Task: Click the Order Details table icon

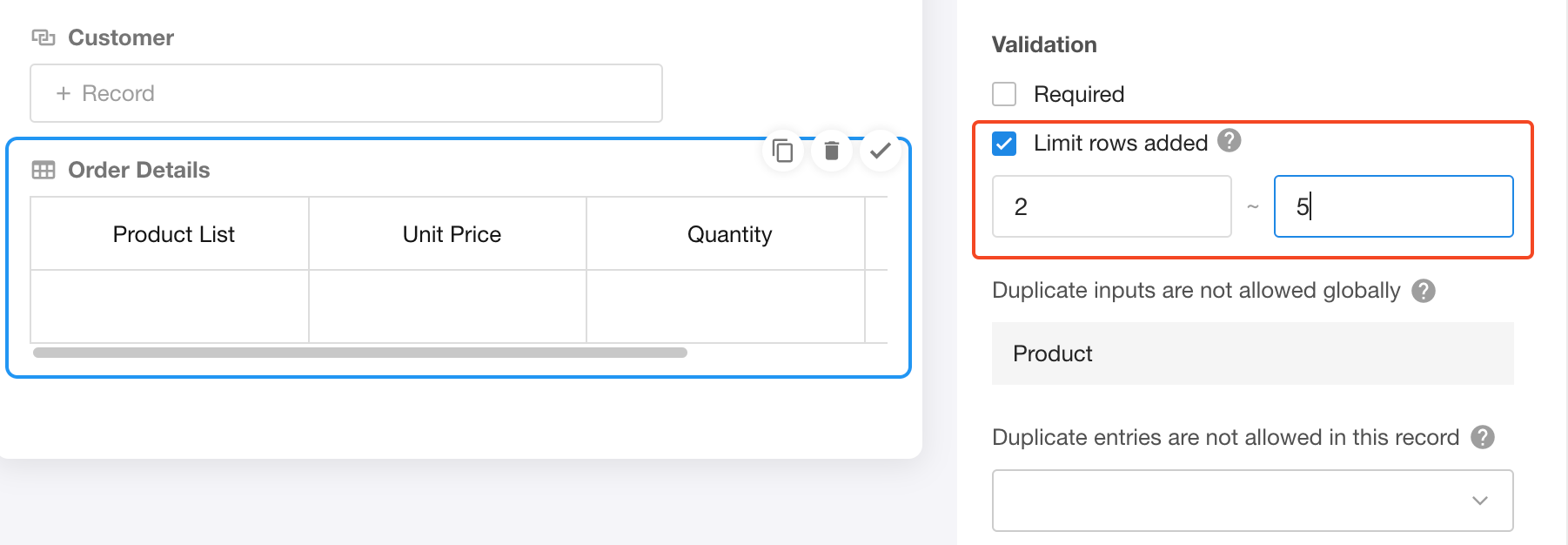Action: (44, 170)
